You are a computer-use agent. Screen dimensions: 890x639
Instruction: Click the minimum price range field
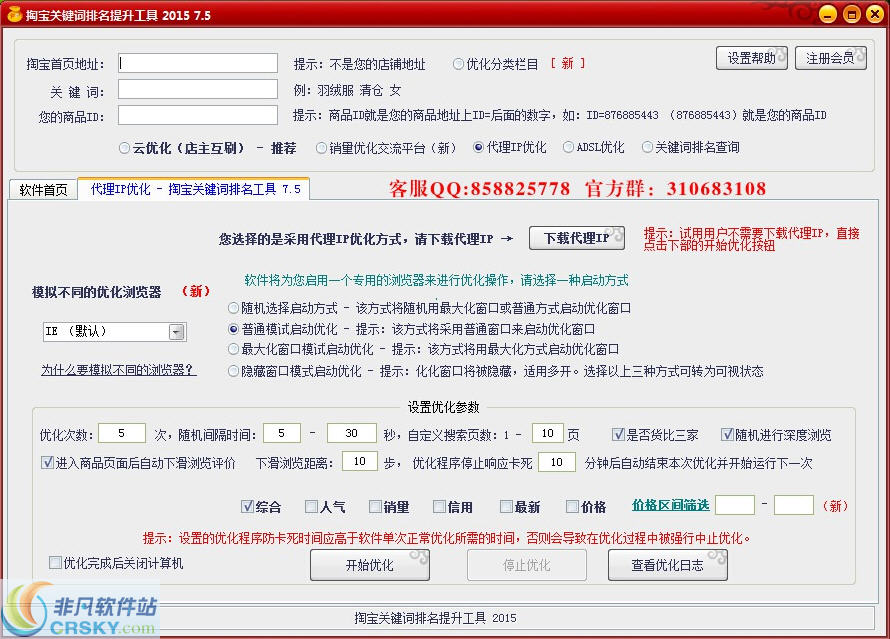734,505
